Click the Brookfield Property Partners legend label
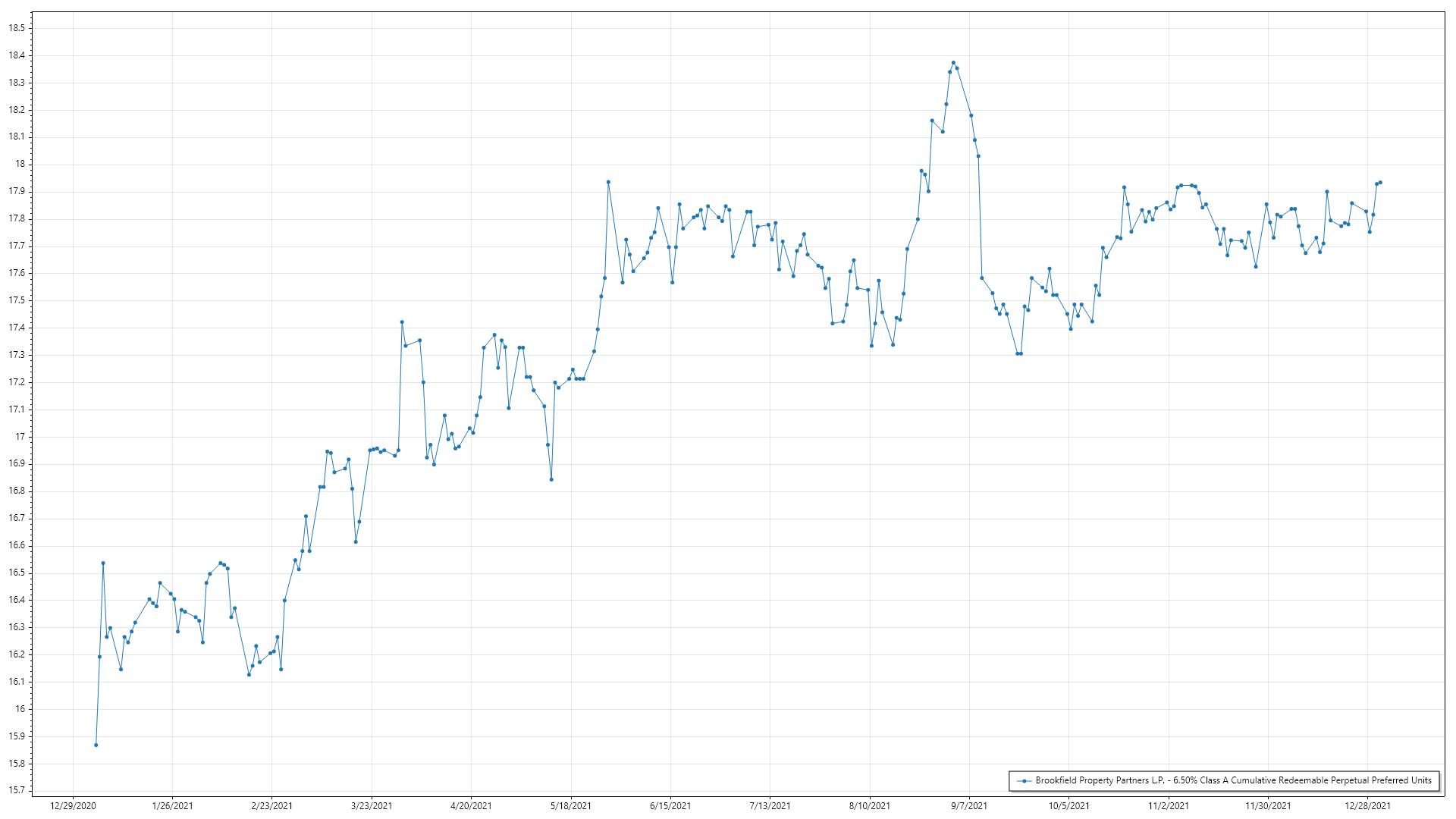This screenshot has width=1456, height=819. click(x=1233, y=780)
